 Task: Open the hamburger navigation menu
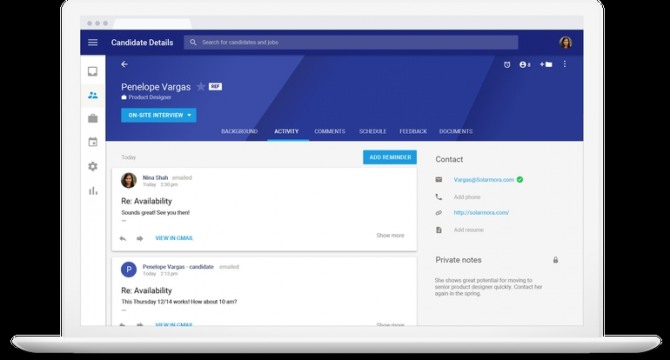93,42
